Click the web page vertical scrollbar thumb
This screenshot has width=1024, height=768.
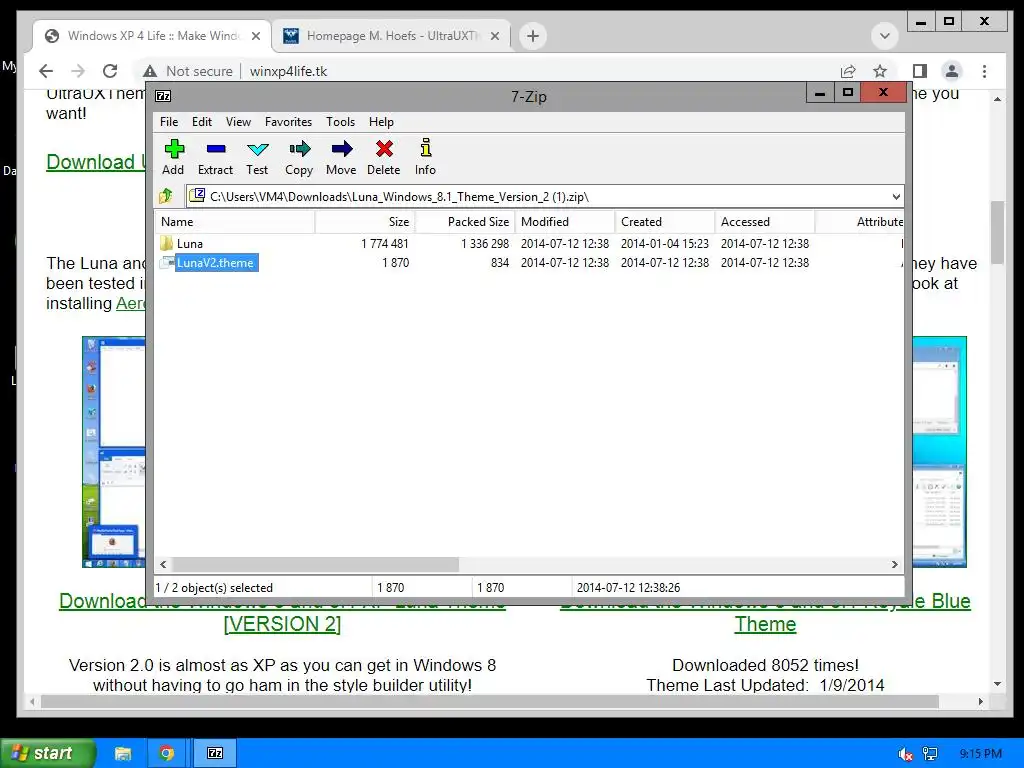pyautogui.click(x=997, y=232)
